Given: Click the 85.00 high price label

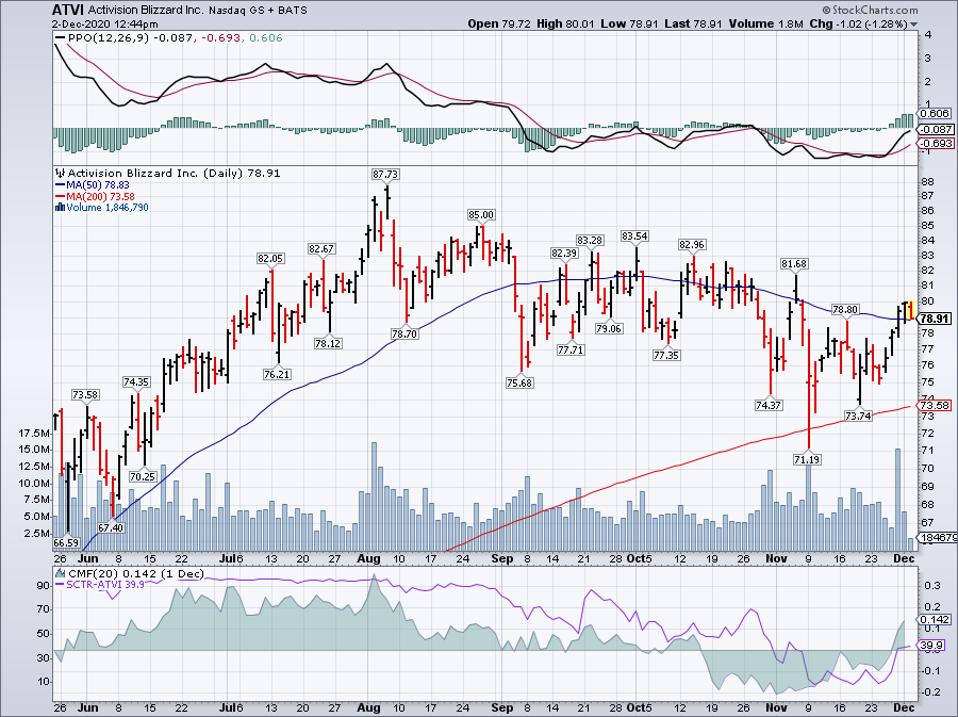Looking at the screenshot, I should coord(481,215).
